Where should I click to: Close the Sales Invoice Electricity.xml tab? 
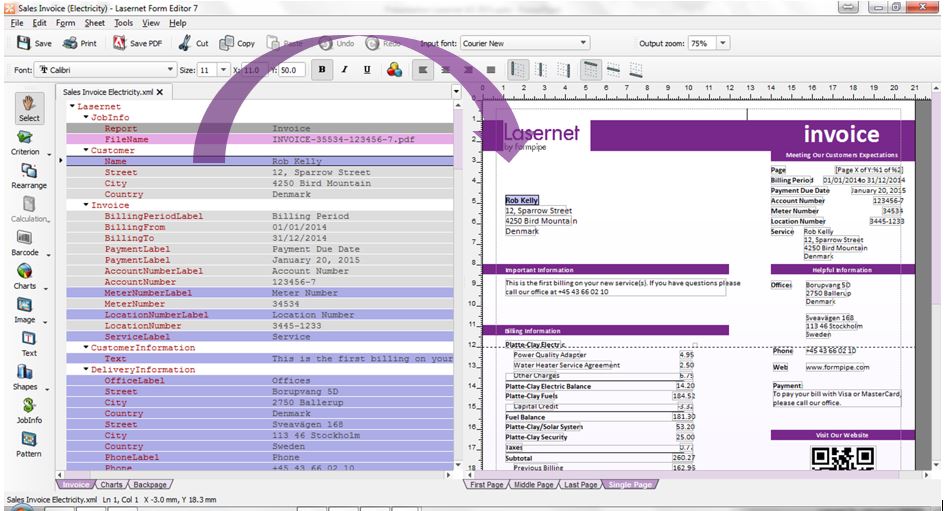[x=158, y=92]
